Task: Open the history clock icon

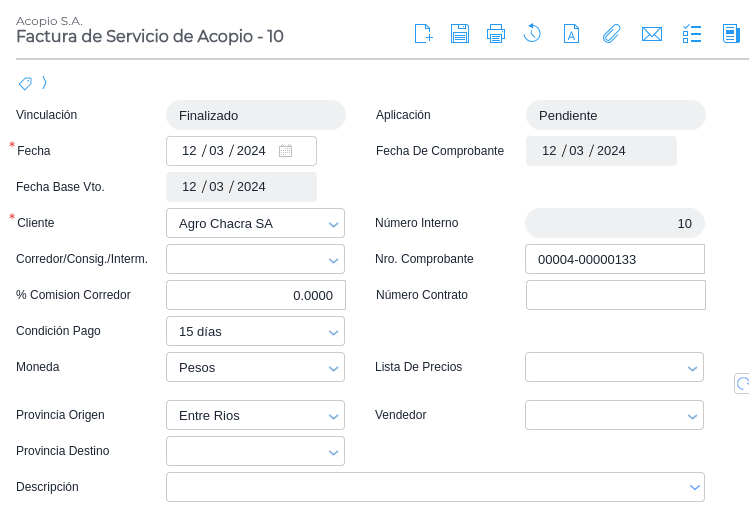Action: pos(532,34)
